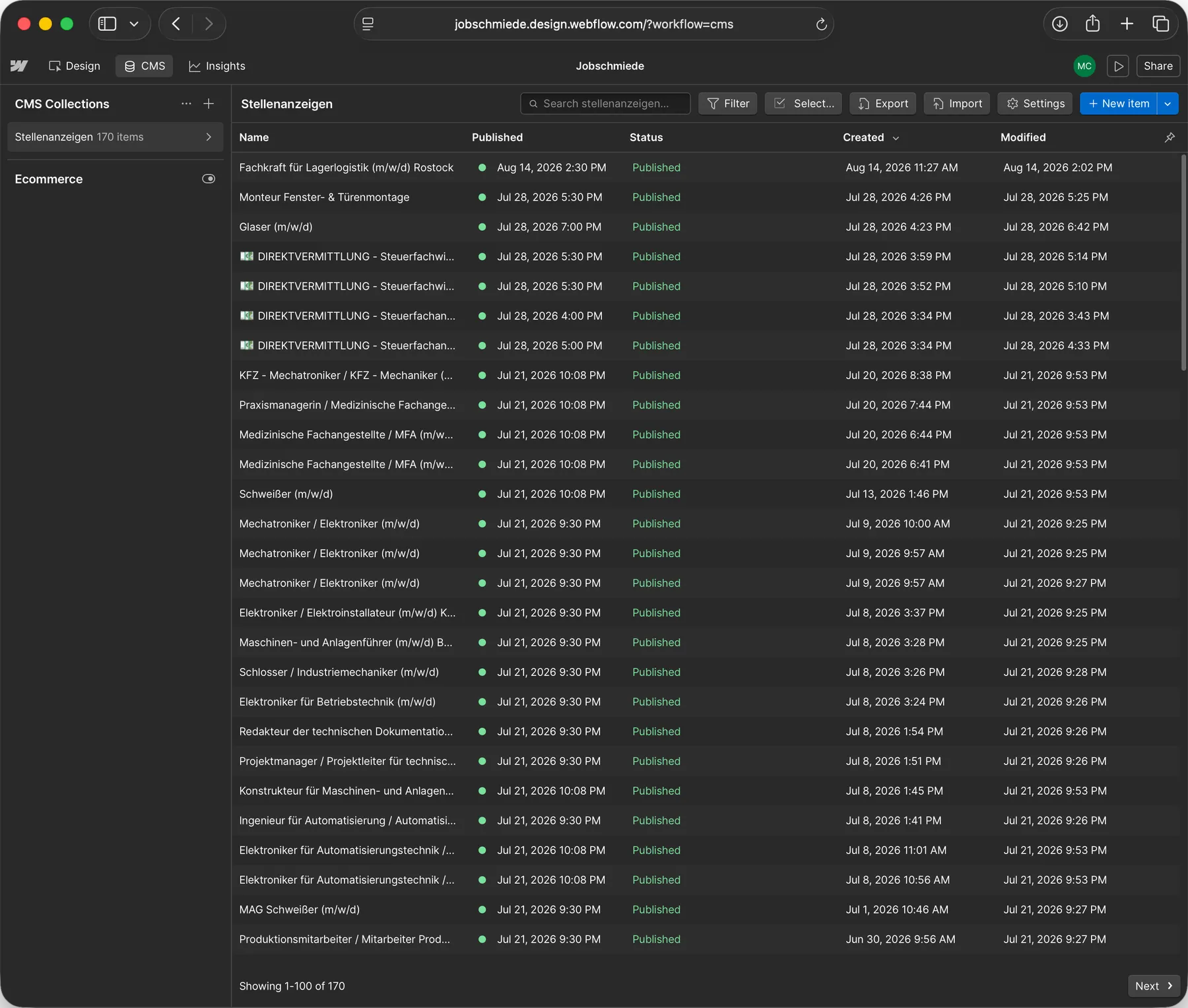The image size is (1188, 1008).
Task: Import items into the collection
Action: pyautogui.click(x=957, y=104)
